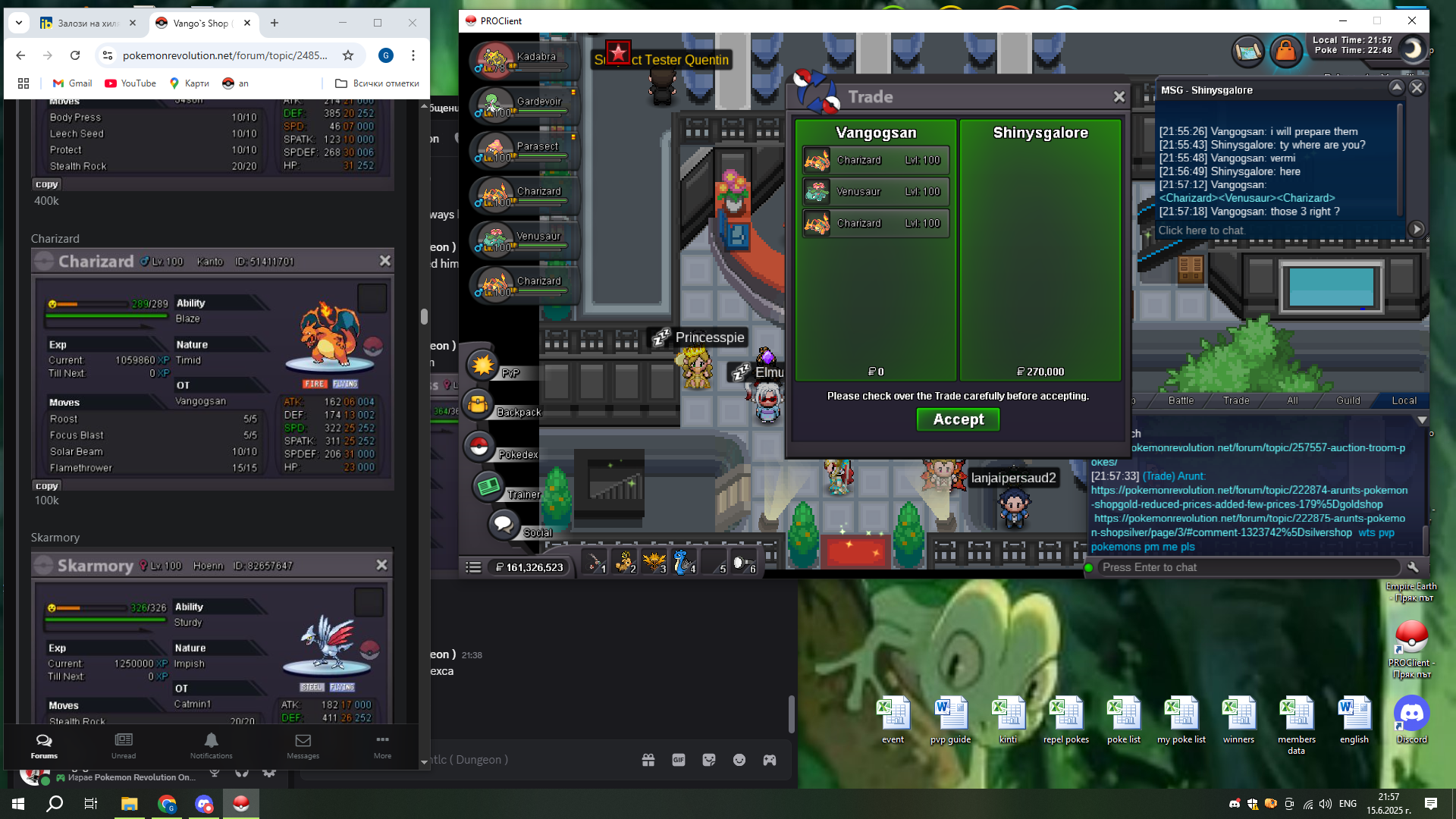Open Gmail bookmark

coord(72,83)
